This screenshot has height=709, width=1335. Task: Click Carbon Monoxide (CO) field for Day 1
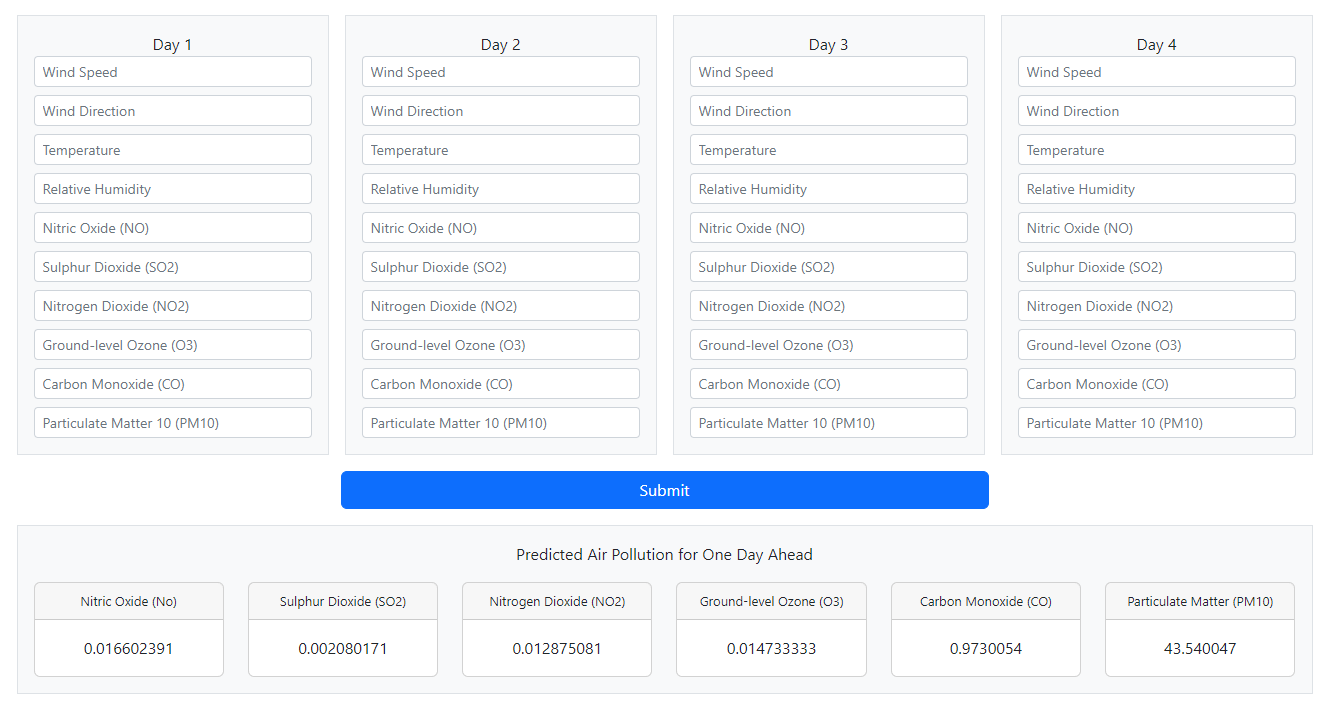coord(172,383)
